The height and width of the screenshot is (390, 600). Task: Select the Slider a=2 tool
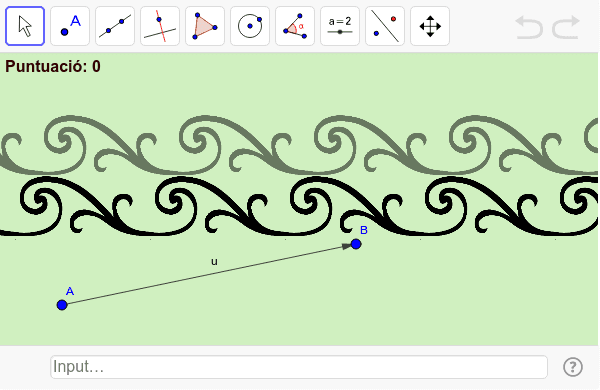point(340,26)
